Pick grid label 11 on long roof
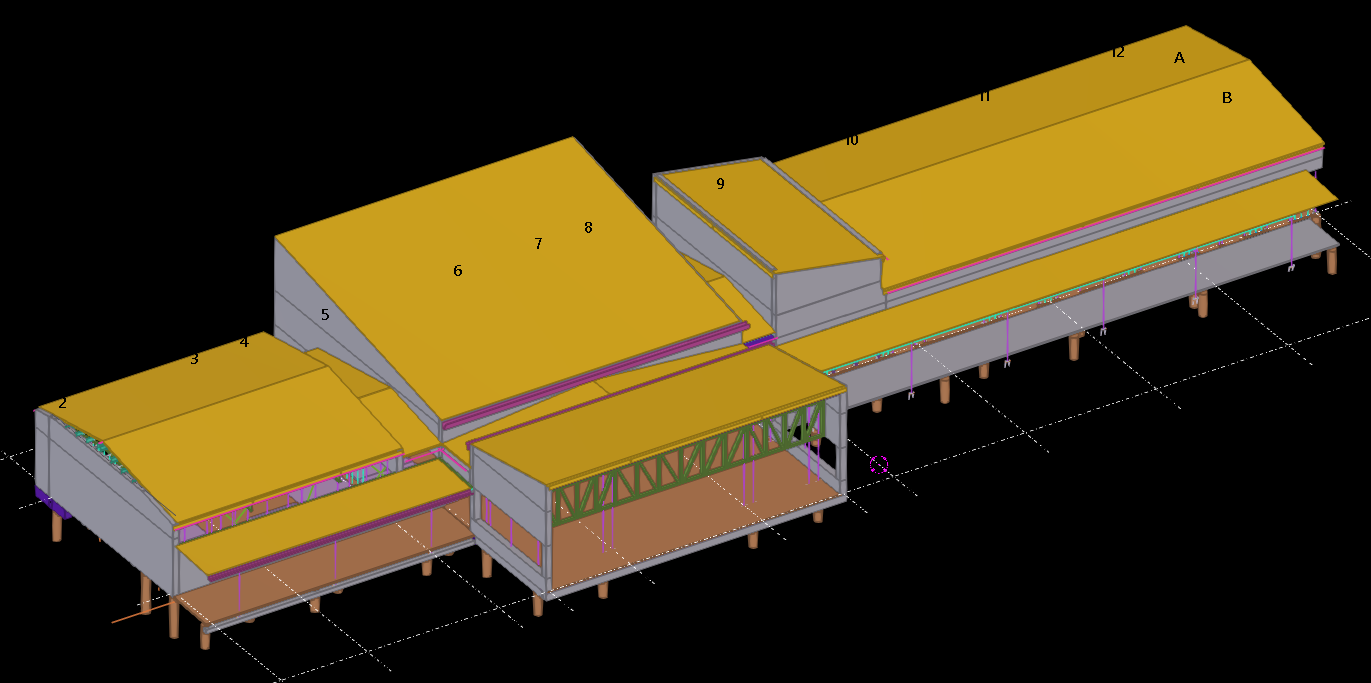The width and height of the screenshot is (1371, 683). click(984, 96)
